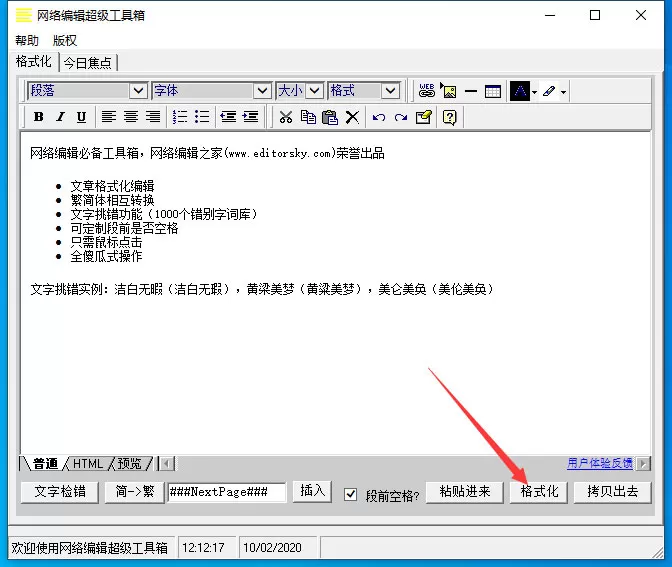
Task: Apply italic with the I icon
Action: (x=60, y=117)
